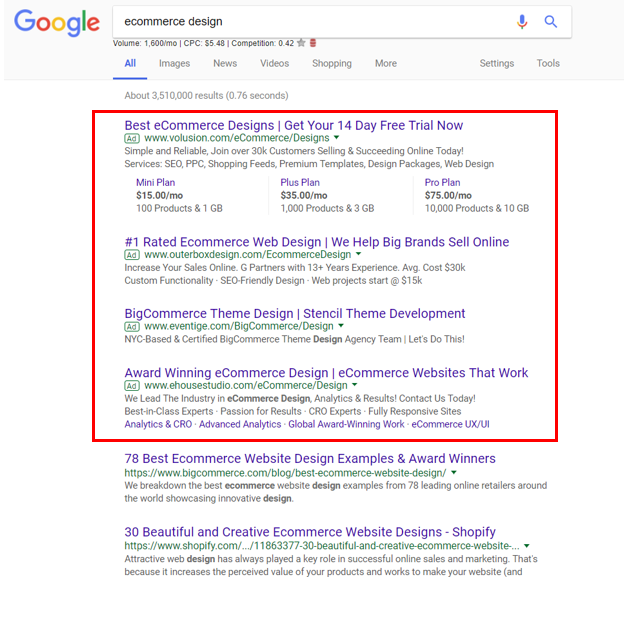
Task: Open the search Tools menu
Action: pos(548,63)
